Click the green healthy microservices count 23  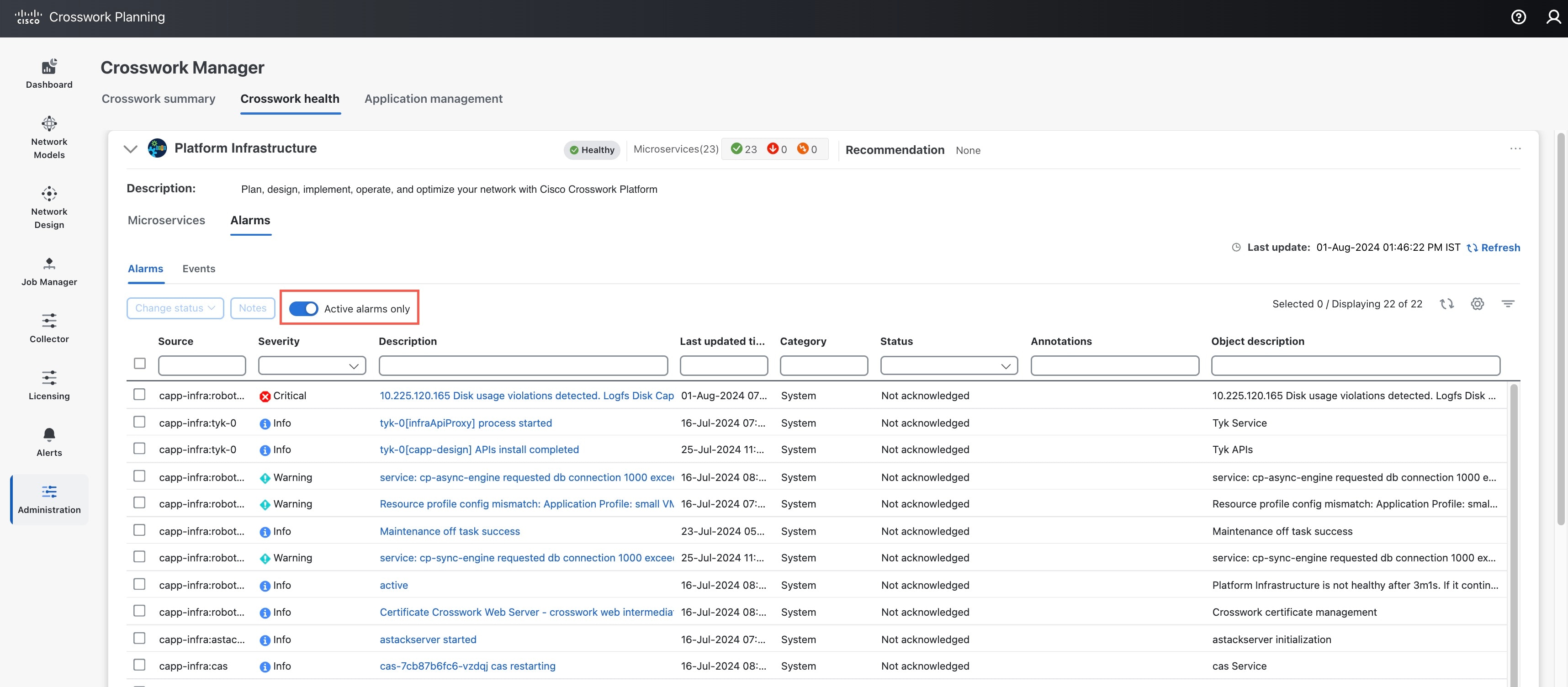pos(744,149)
